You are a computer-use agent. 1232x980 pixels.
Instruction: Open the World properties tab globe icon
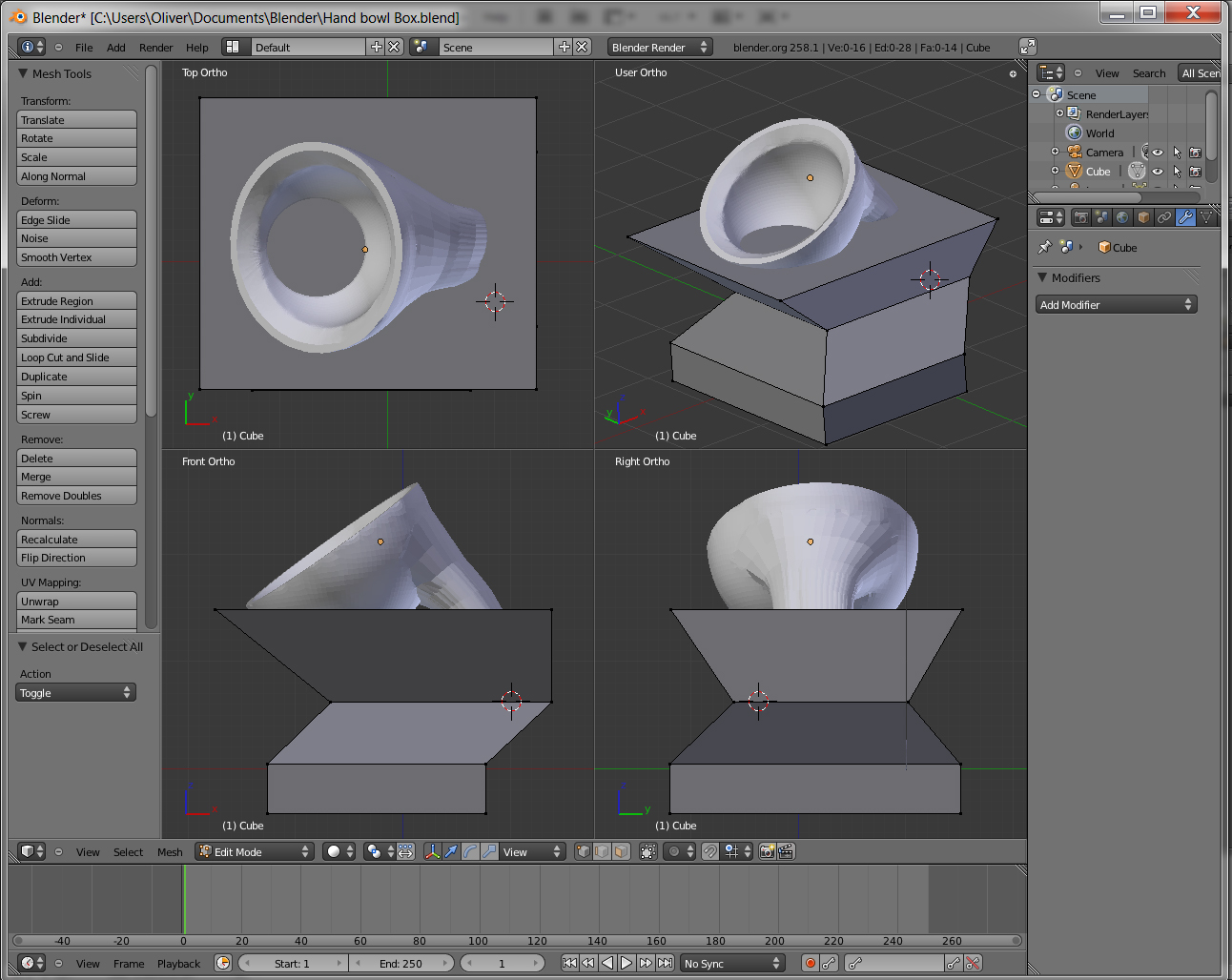pyautogui.click(x=1123, y=217)
